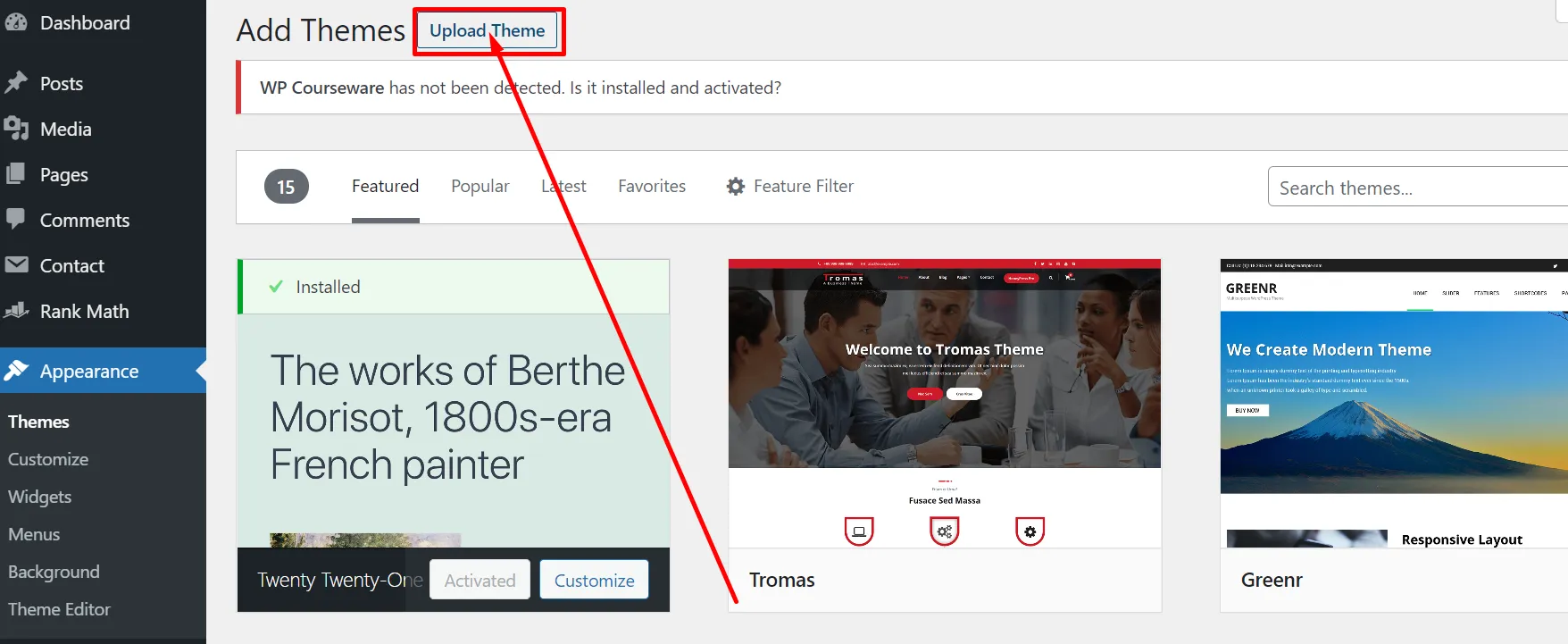Open the Pages menu item

[103, 174]
